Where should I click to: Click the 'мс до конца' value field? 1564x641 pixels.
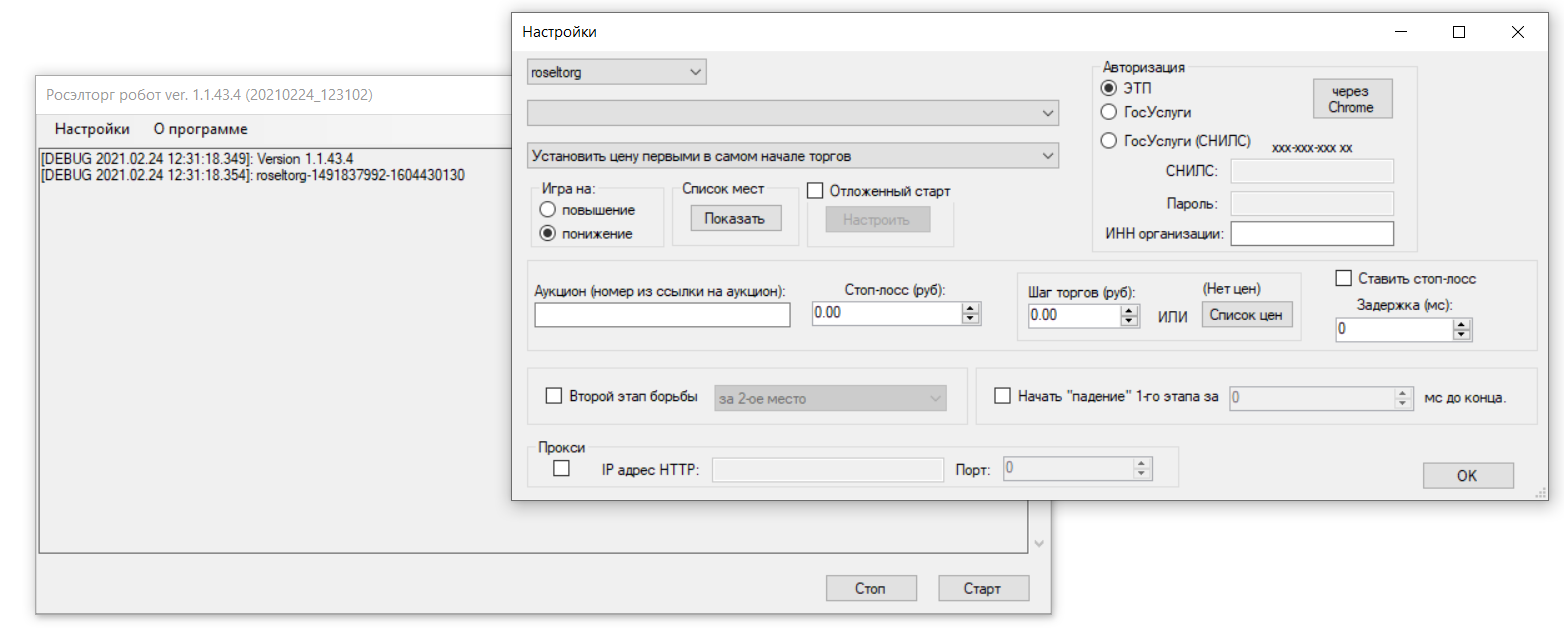tap(1310, 397)
